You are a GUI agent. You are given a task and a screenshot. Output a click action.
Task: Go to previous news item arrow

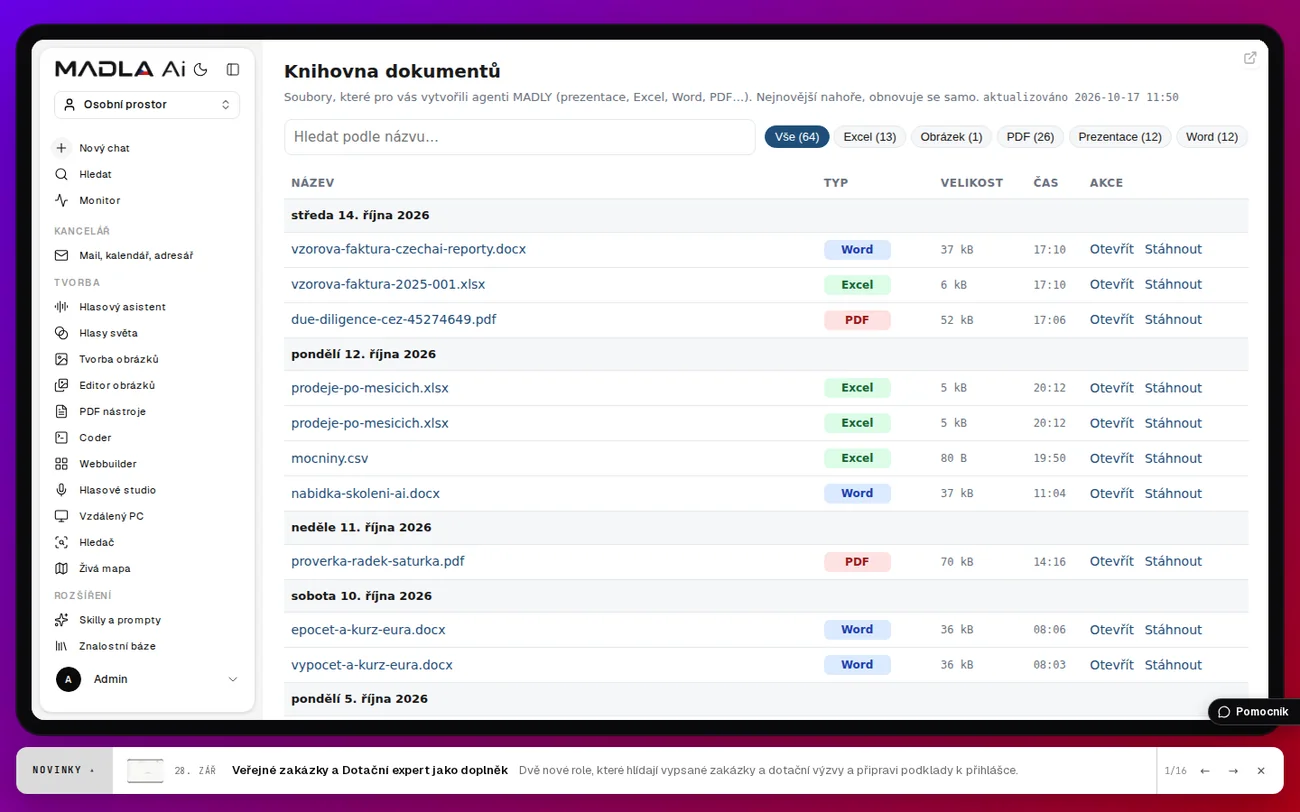point(1205,771)
